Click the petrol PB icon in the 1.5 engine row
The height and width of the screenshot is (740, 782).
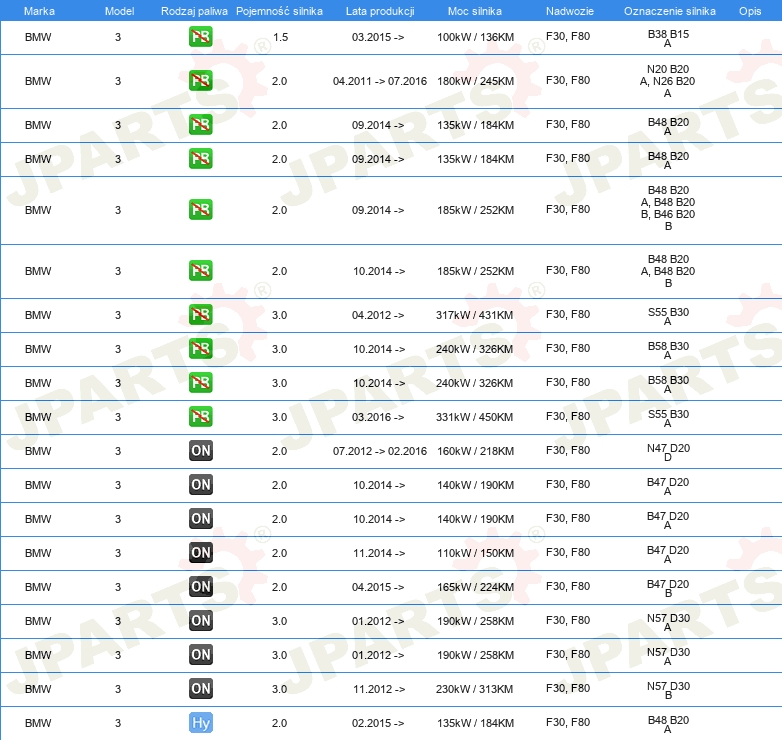coord(200,37)
